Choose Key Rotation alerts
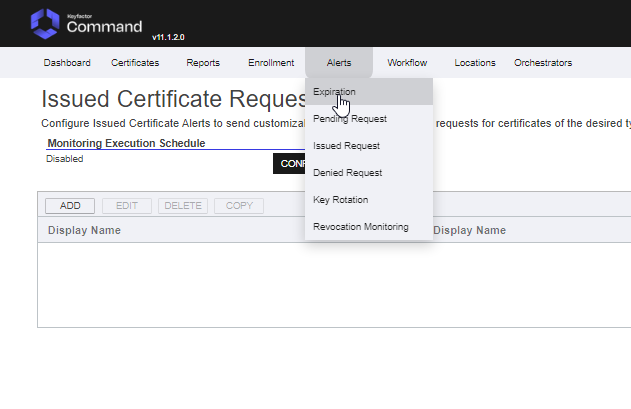This screenshot has height=409, width=631. (340, 200)
